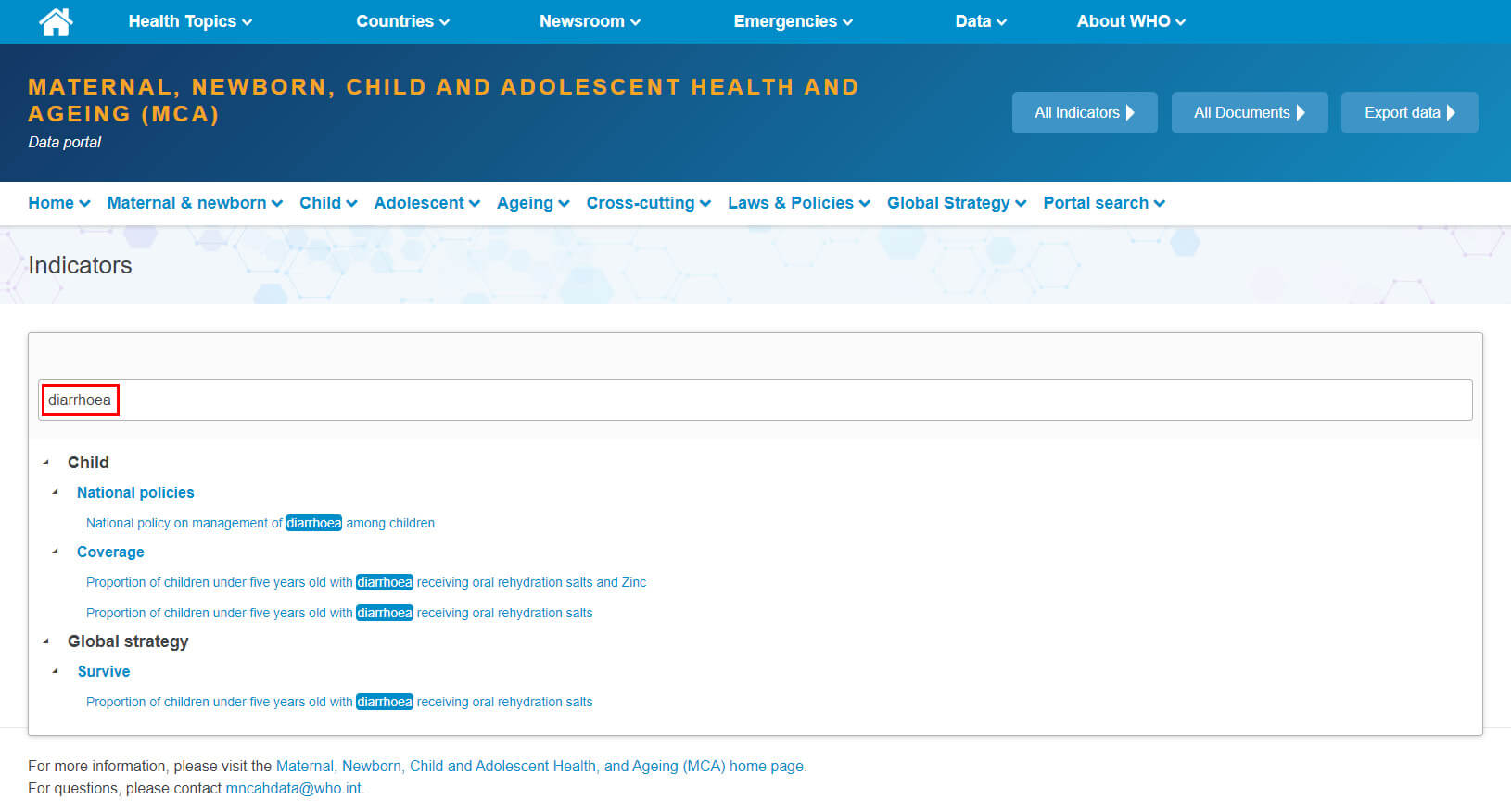This screenshot has width=1511, height=812.
Task: Go to the WHO home icon
Action: 56,21
